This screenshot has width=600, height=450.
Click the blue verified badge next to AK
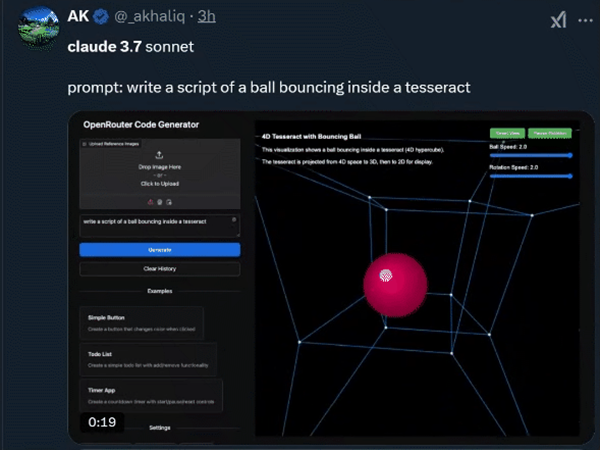101,17
